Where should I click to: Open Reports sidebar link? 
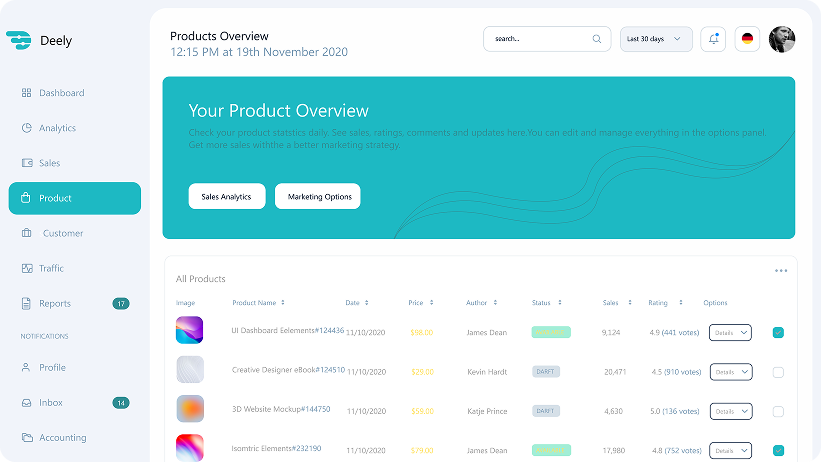[55, 303]
